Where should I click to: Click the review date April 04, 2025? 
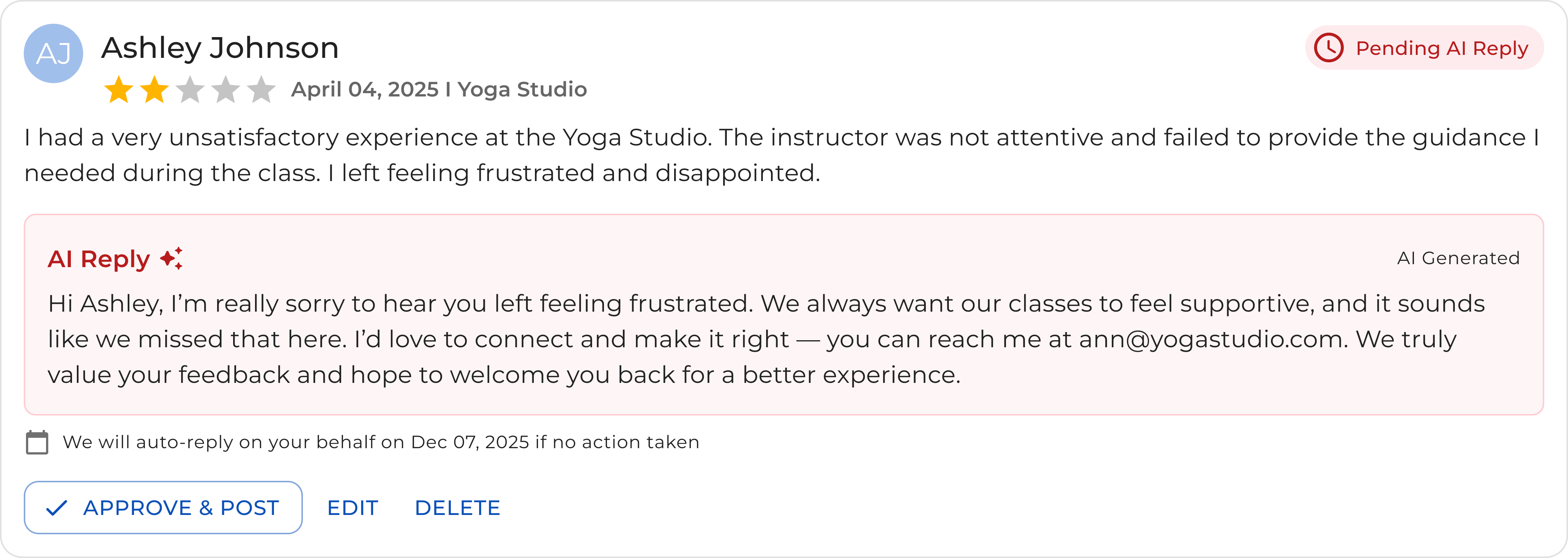(x=365, y=89)
